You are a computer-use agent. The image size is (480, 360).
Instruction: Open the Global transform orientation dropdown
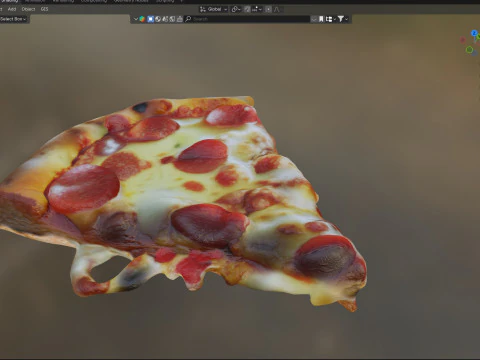213,9
